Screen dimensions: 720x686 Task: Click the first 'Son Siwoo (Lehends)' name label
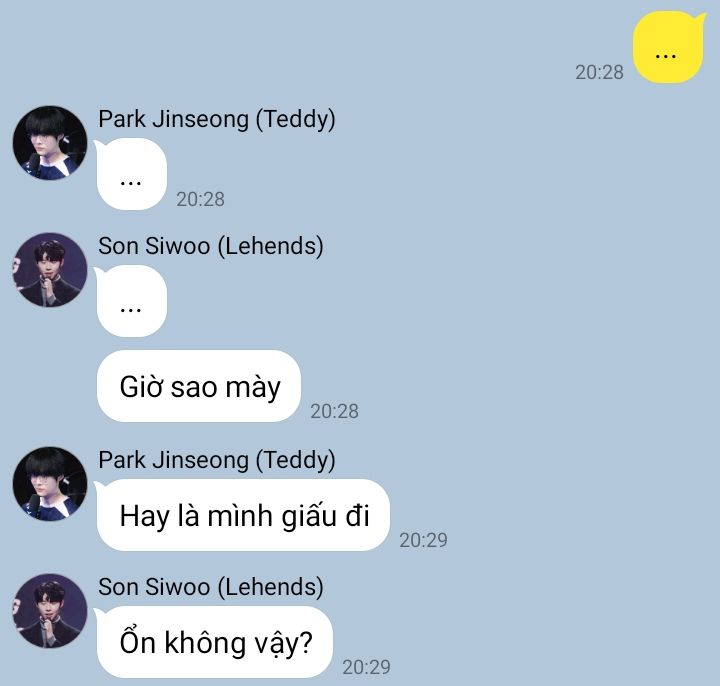point(211,246)
